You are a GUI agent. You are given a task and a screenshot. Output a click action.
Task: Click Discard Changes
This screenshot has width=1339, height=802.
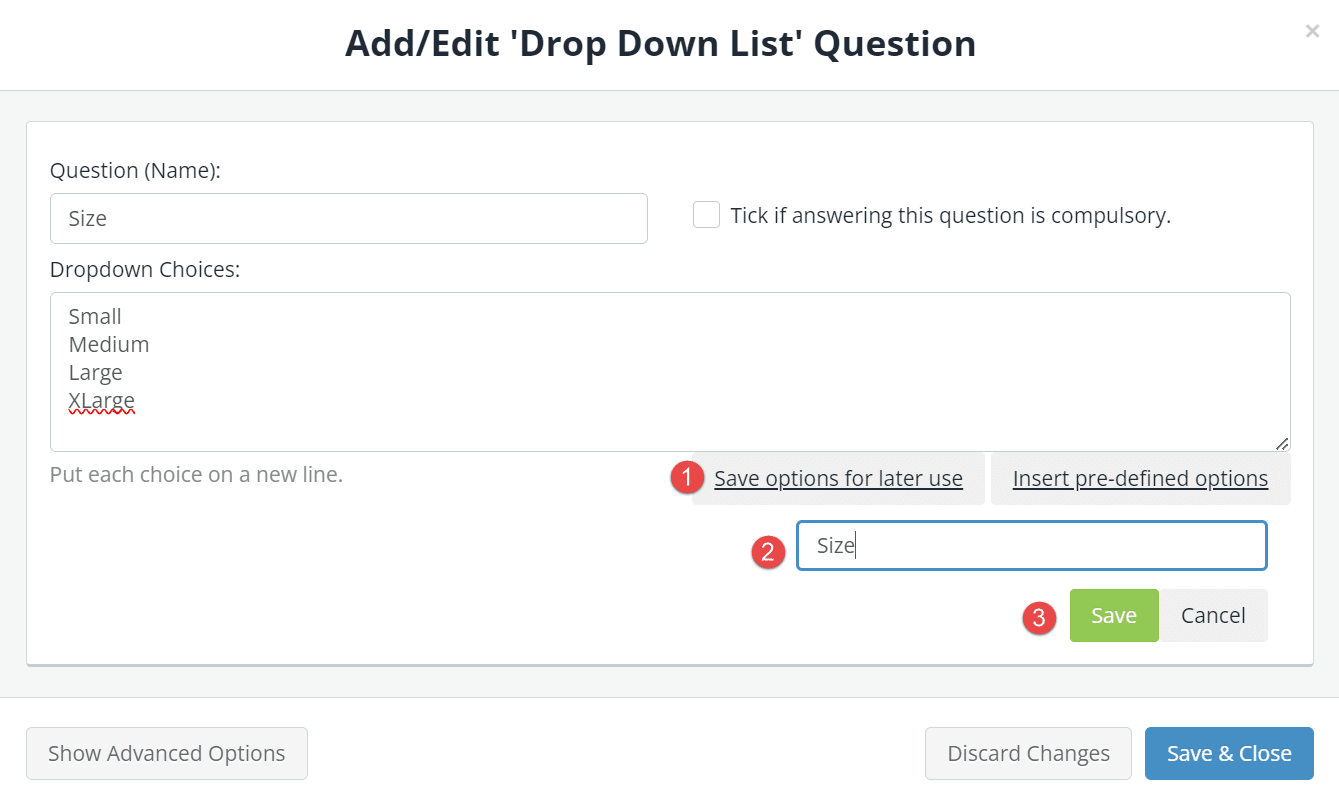tap(1028, 753)
